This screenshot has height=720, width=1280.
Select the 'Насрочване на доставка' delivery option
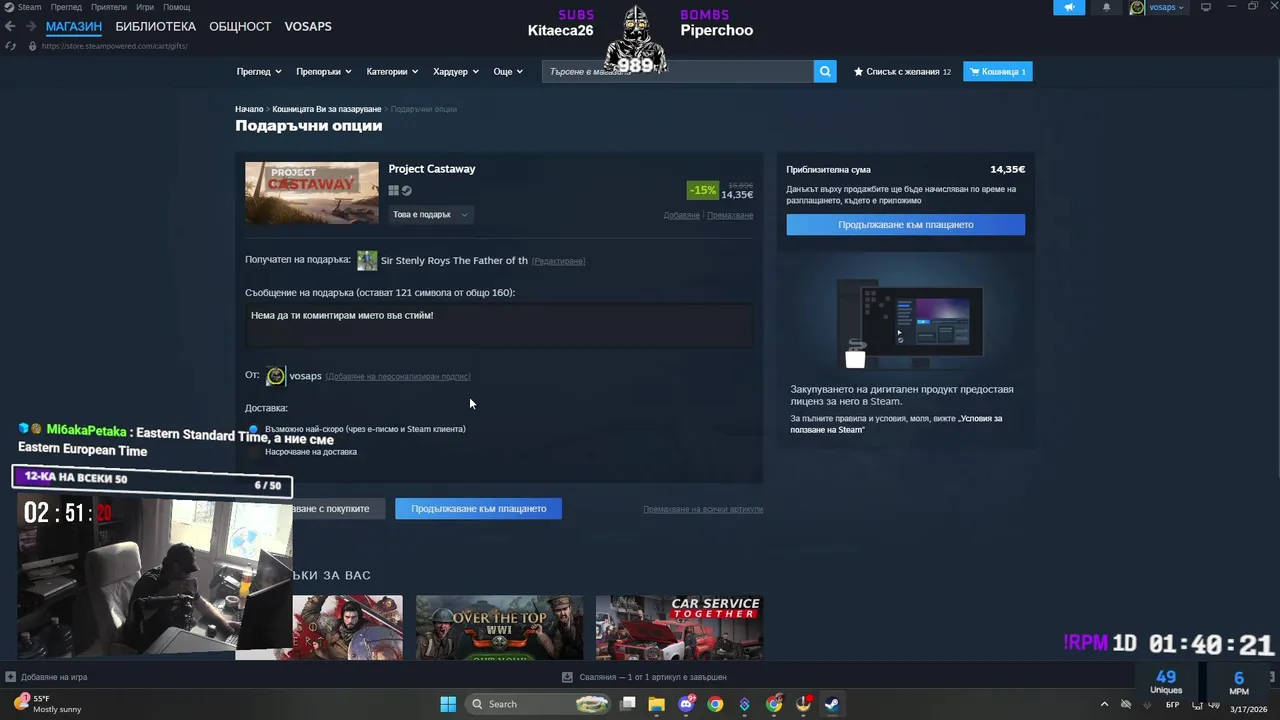click(253, 452)
